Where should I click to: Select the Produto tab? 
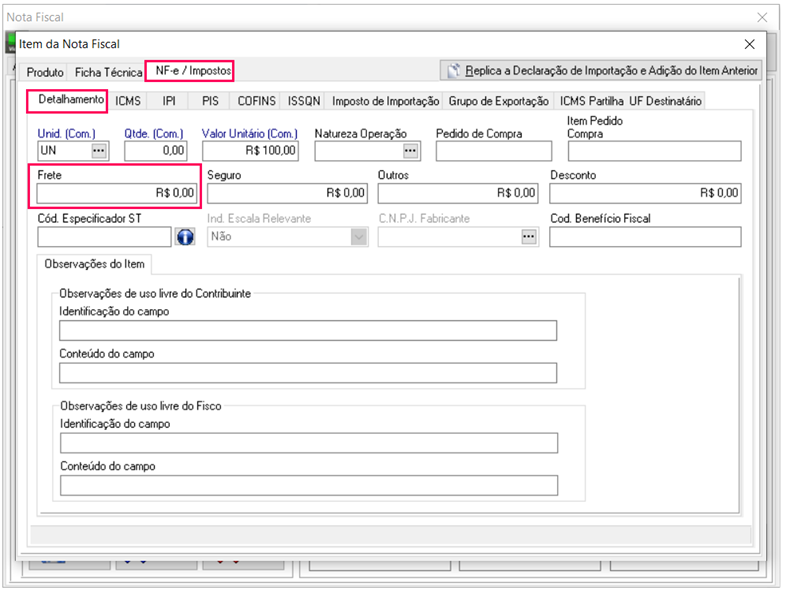pyautogui.click(x=45, y=72)
